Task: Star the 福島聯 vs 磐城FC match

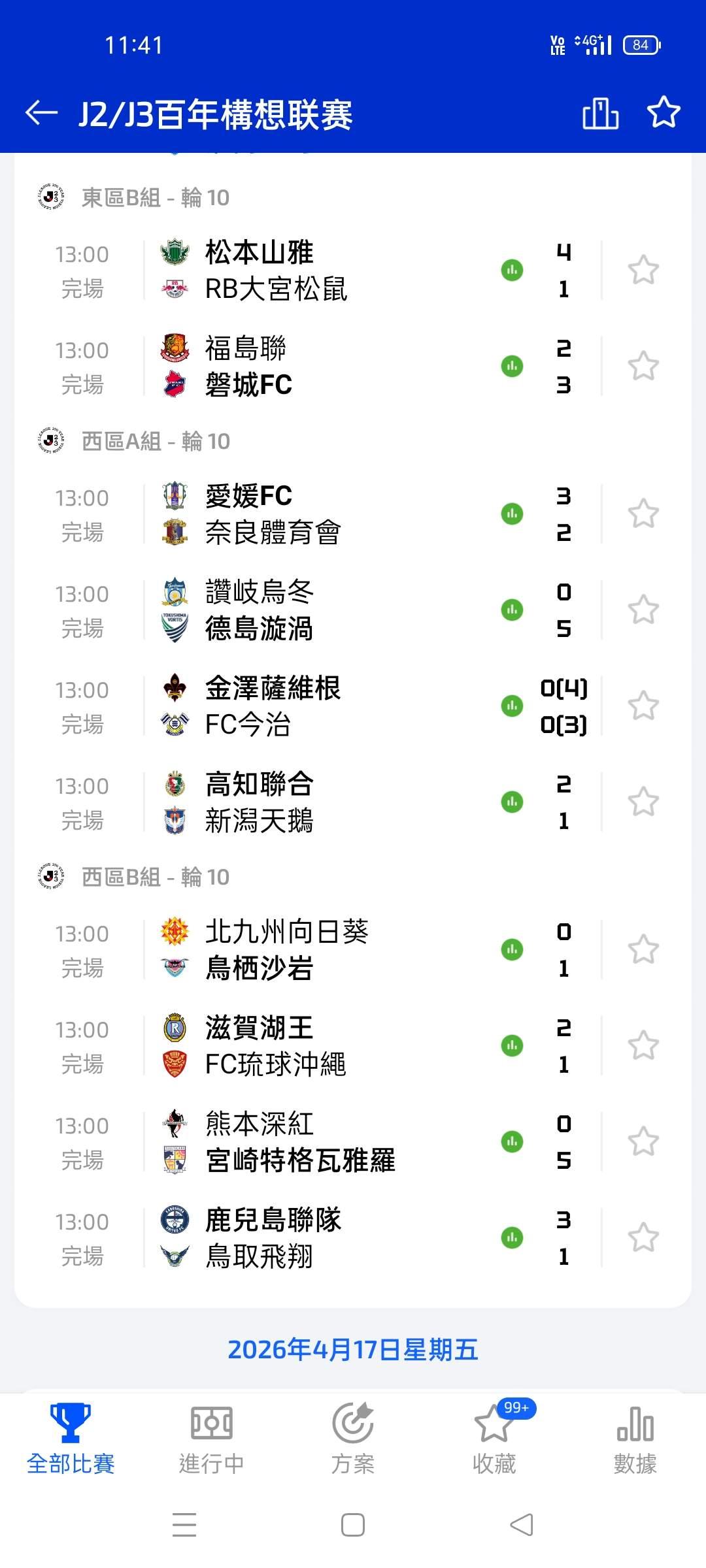Action: pos(643,366)
